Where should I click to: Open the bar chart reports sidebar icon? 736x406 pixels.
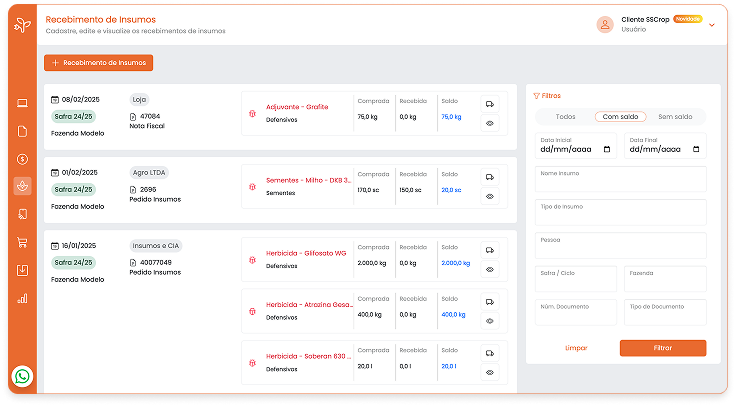[22, 298]
